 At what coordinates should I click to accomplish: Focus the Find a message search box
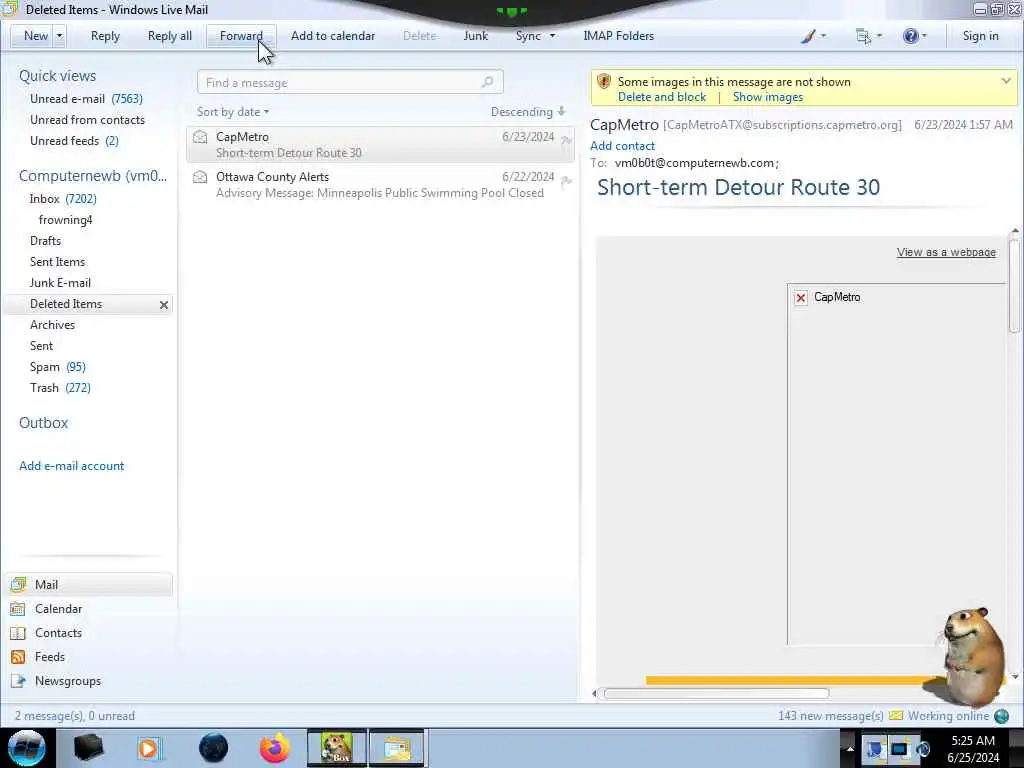coord(350,82)
